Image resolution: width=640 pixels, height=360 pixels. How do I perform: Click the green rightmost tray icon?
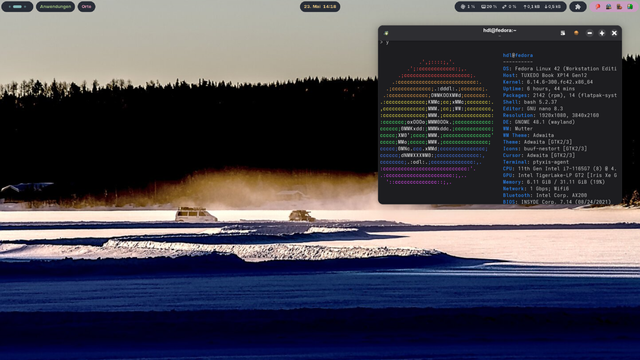click(630, 7)
